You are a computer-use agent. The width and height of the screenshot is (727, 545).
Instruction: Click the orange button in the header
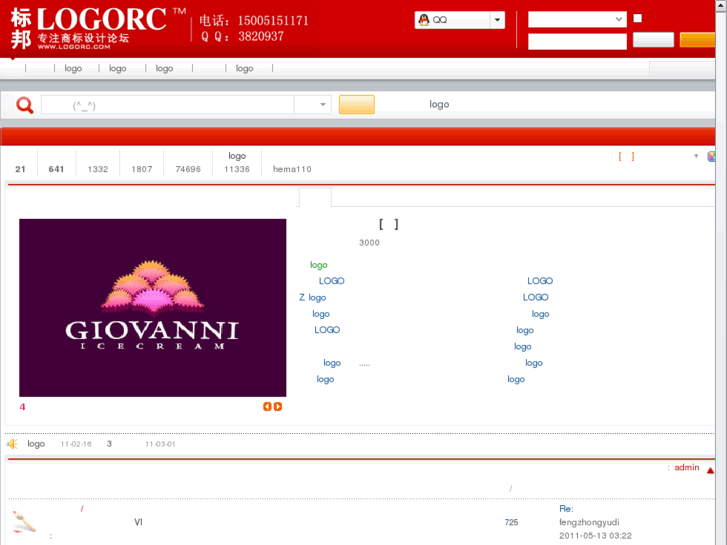pos(697,40)
